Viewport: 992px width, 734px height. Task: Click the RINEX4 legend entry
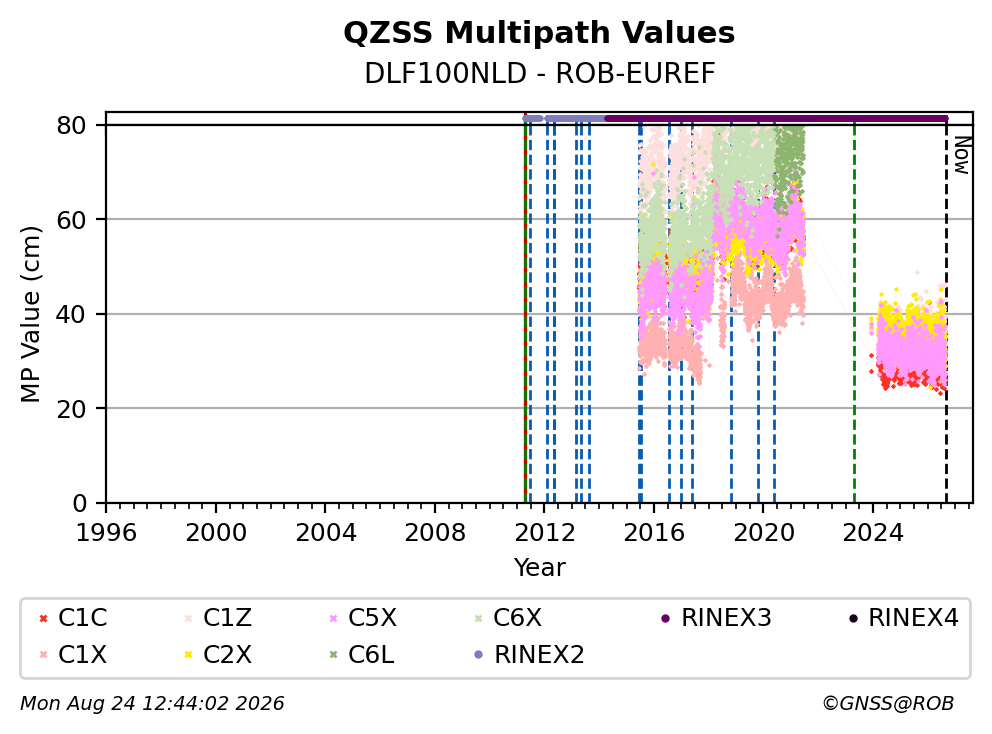click(x=903, y=618)
